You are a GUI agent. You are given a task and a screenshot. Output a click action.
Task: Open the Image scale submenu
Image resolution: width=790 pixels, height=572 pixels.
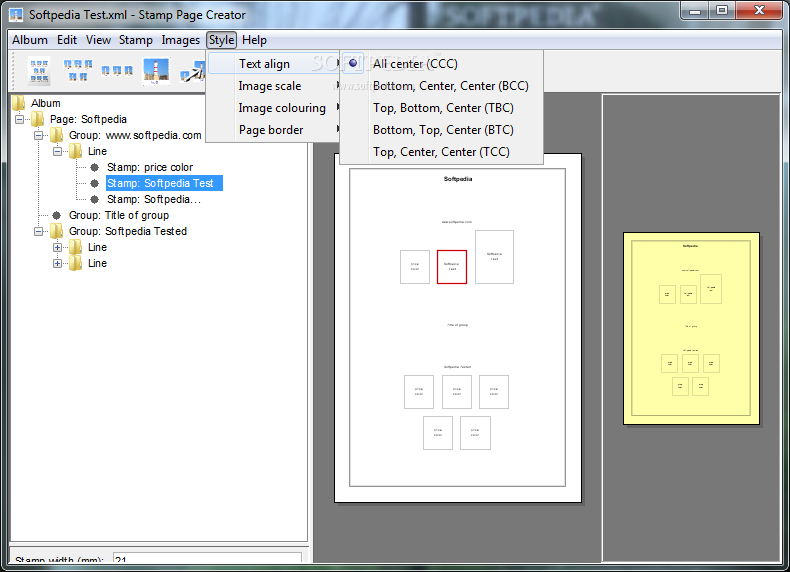(x=274, y=86)
